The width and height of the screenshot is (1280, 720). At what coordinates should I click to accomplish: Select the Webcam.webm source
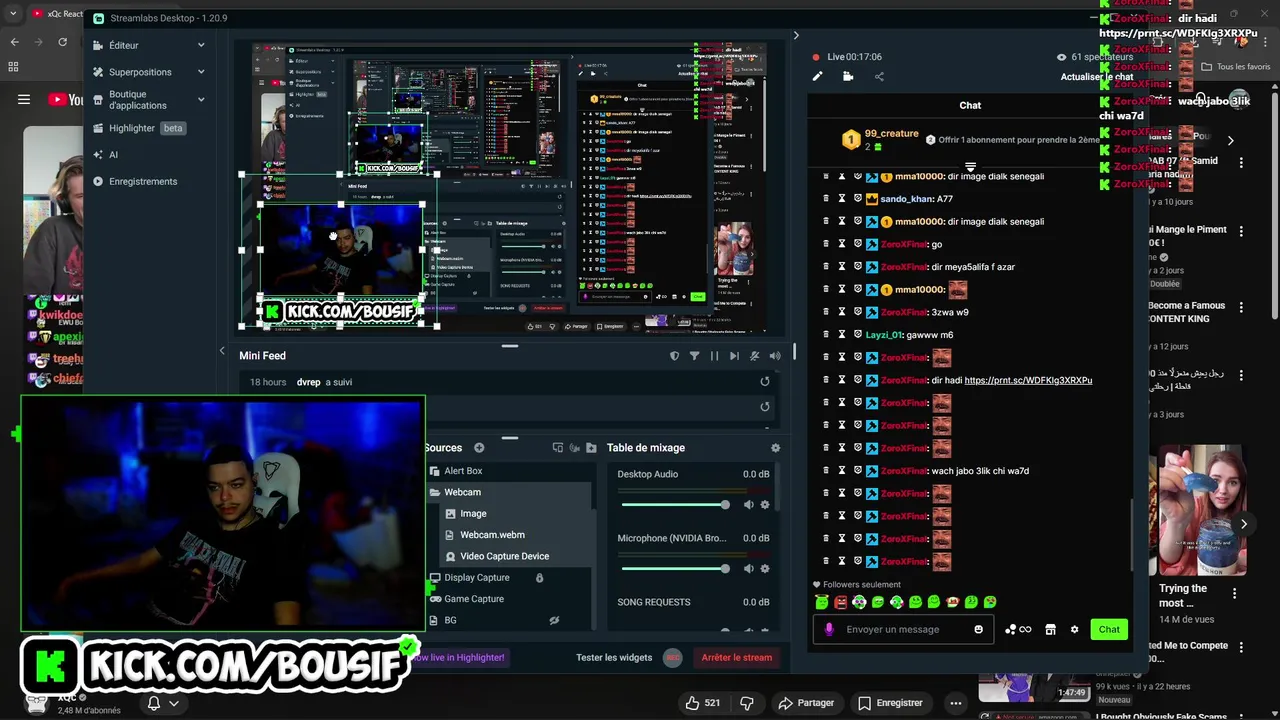click(492, 535)
